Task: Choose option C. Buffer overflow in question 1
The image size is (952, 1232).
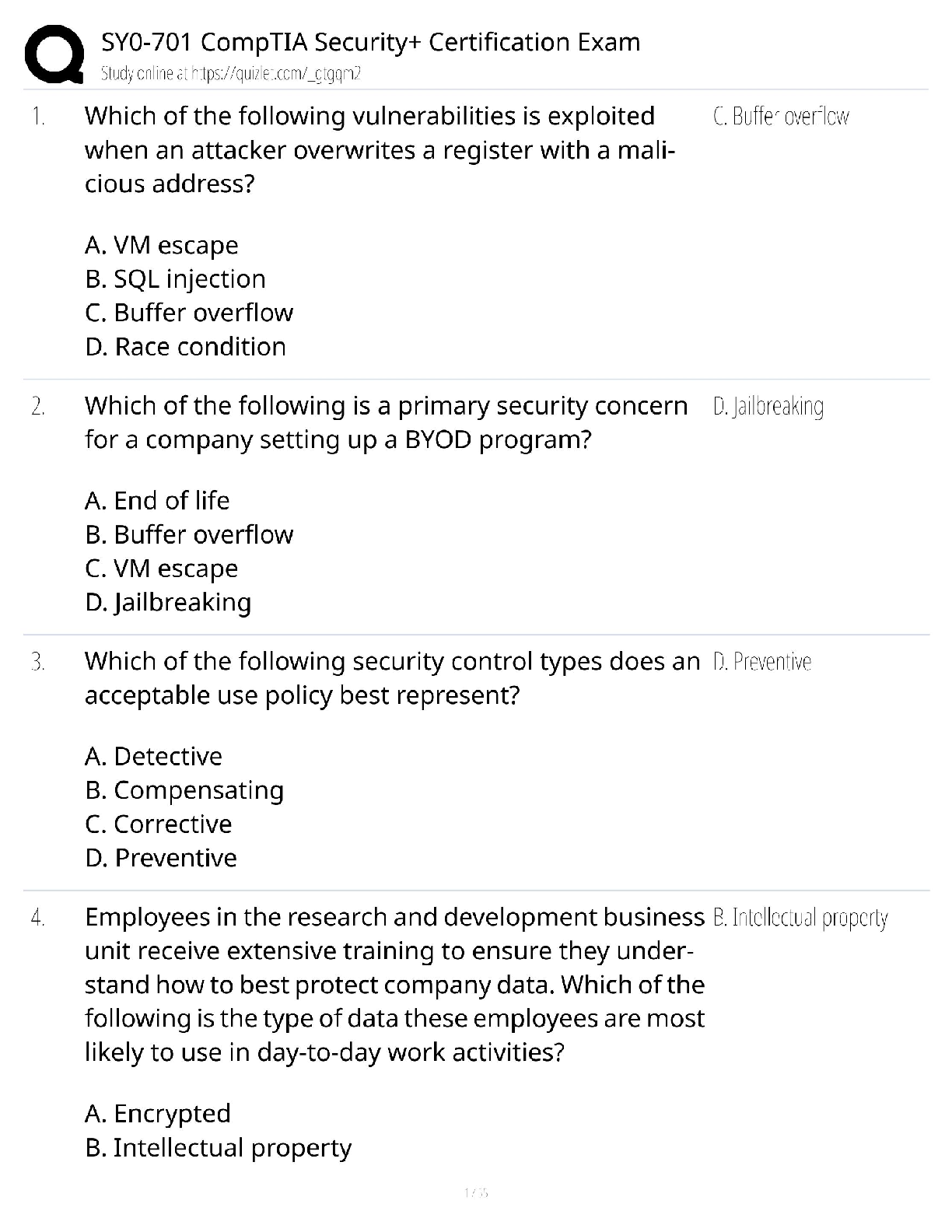Action: pyautogui.click(x=189, y=313)
